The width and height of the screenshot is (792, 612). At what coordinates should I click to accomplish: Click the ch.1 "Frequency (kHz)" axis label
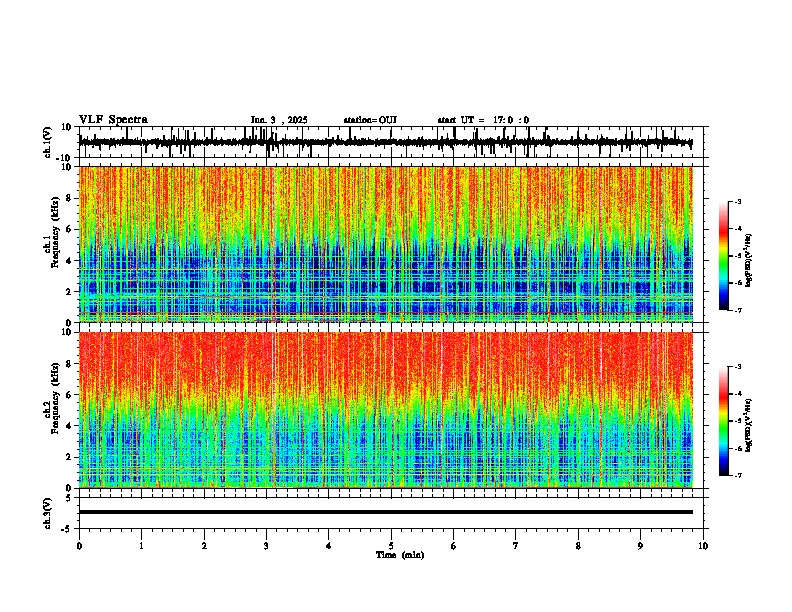pos(56,233)
